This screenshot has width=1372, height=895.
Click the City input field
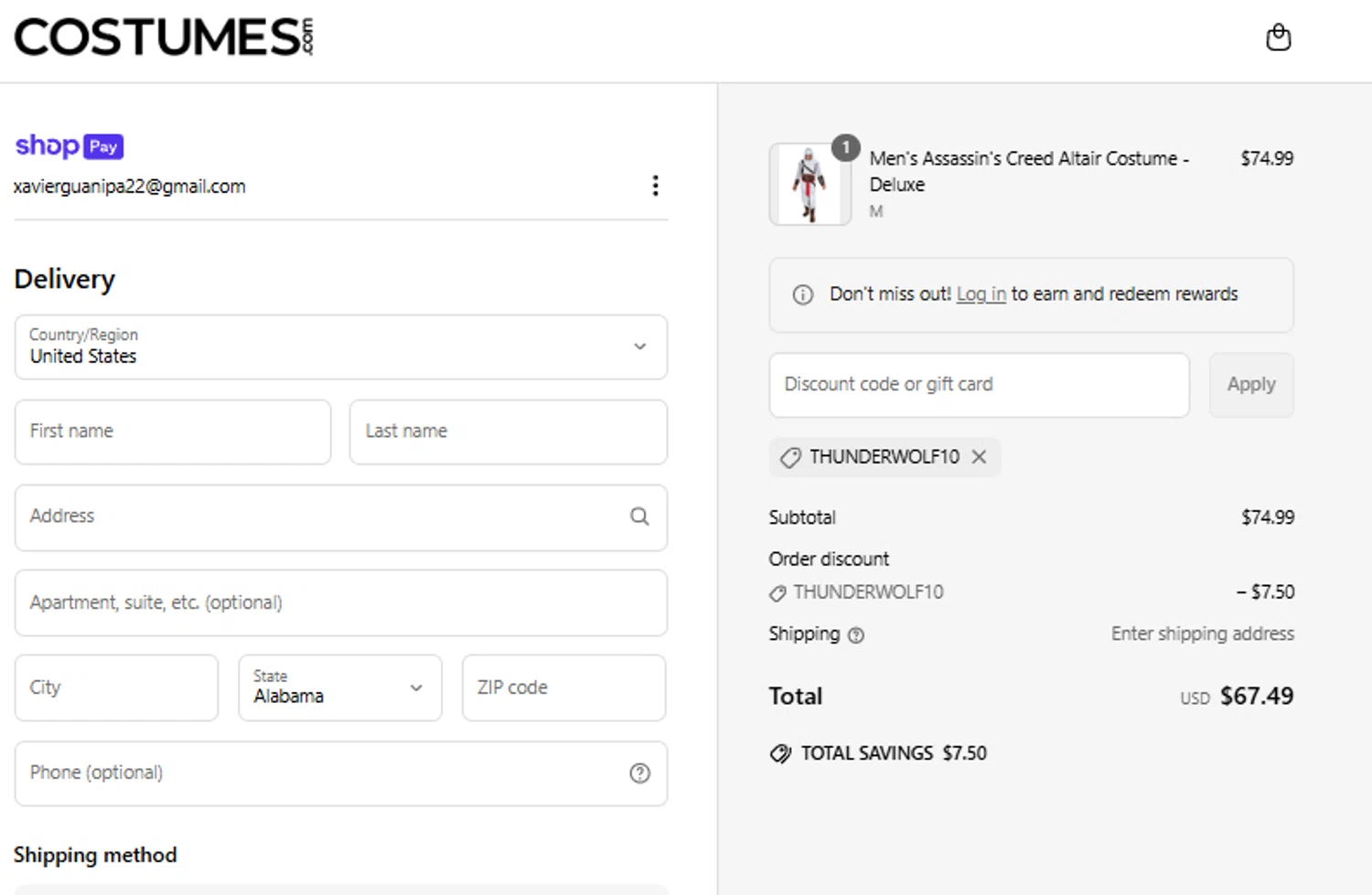(x=116, y=687)
